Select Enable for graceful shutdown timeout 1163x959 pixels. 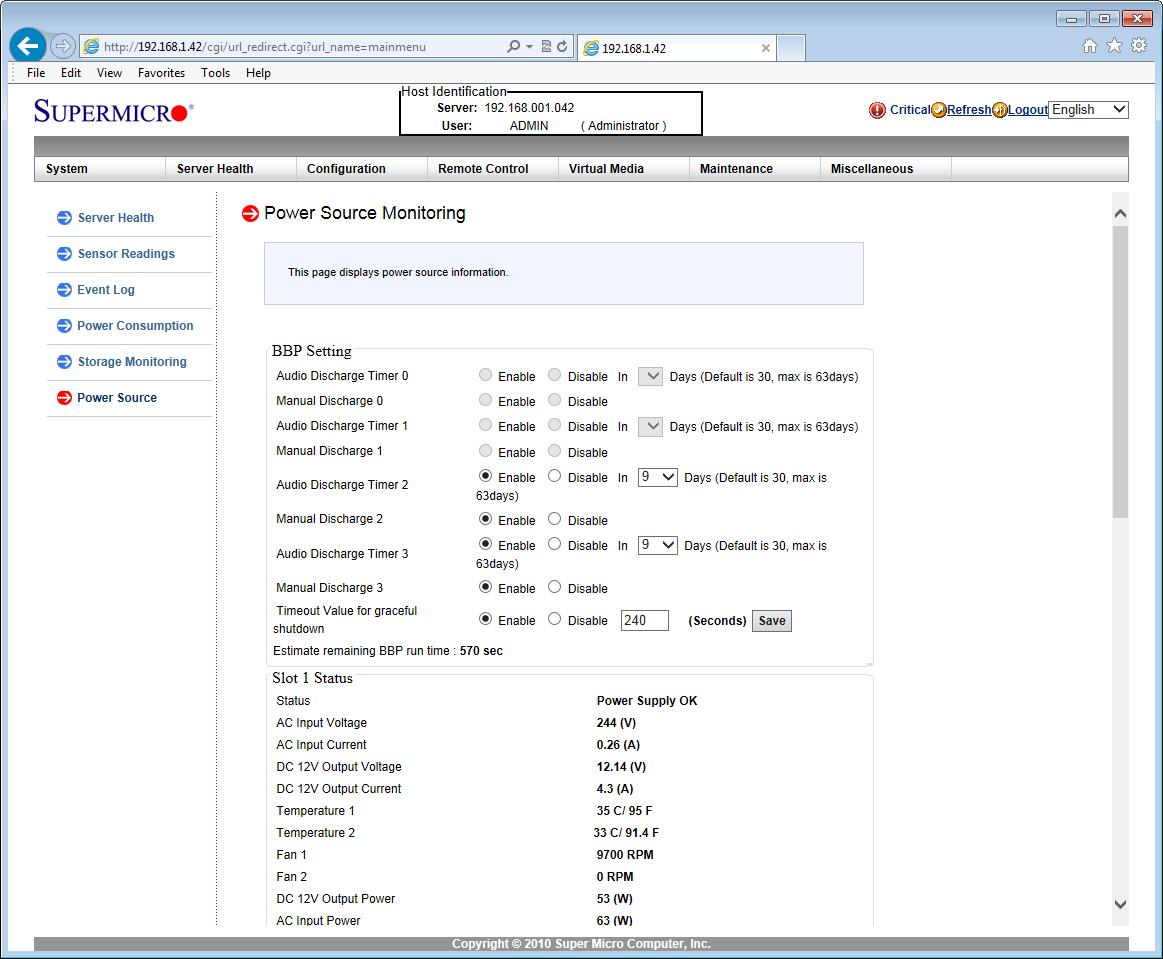click(485, 619)
